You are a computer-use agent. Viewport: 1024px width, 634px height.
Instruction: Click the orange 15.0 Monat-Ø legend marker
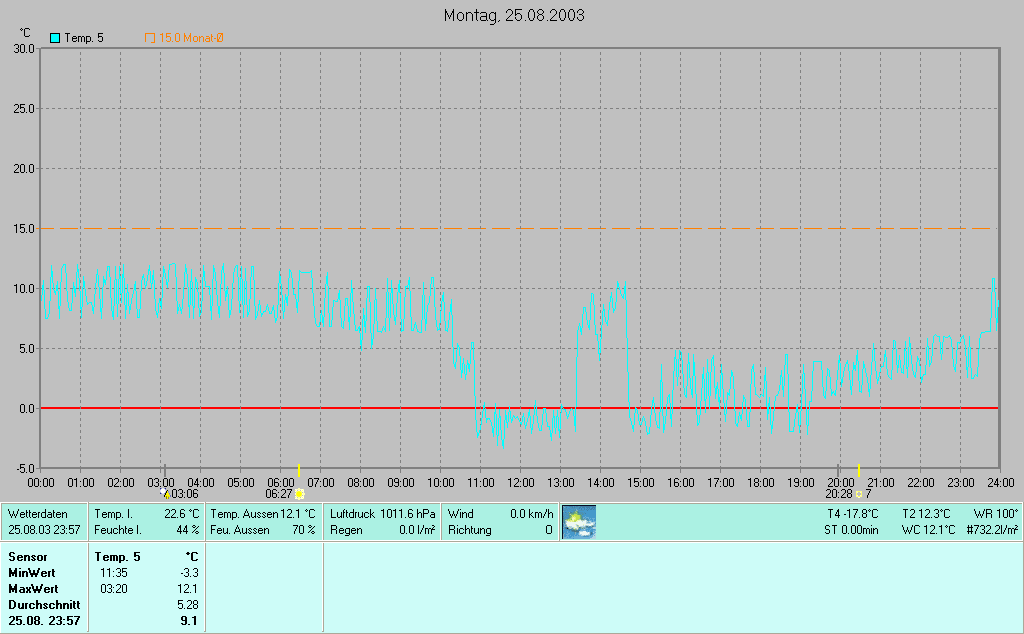pyautogui.click(x=150, y=38)
